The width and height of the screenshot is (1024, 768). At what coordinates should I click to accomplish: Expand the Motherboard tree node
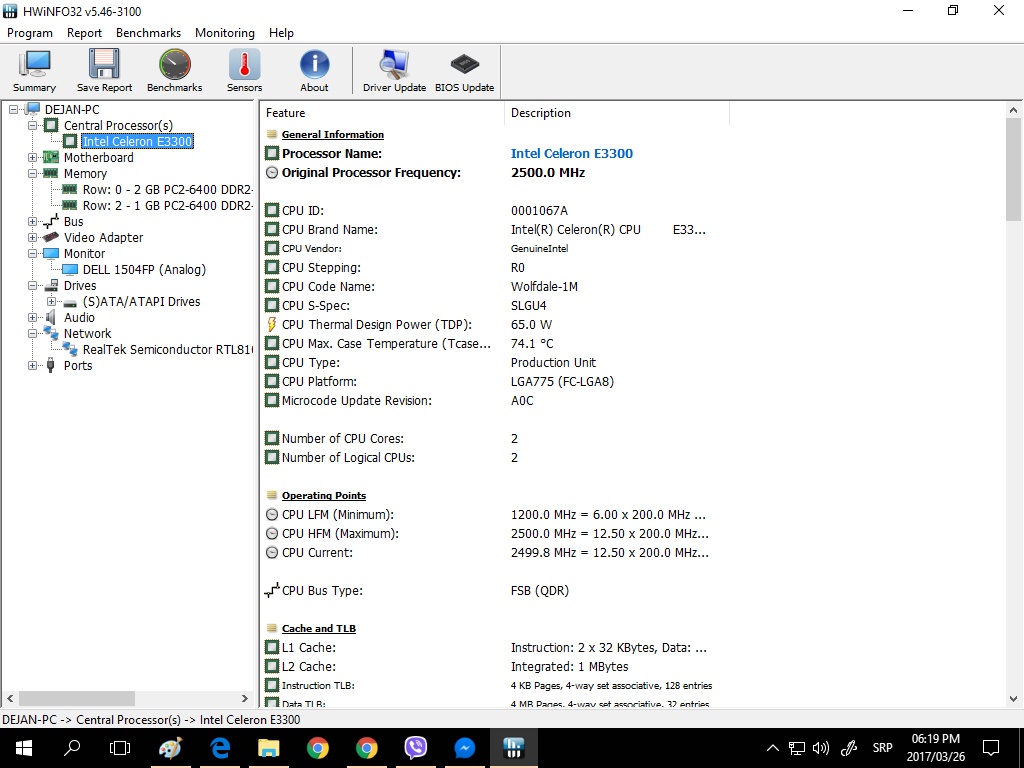pyautogui.click(x=33, y=157)
